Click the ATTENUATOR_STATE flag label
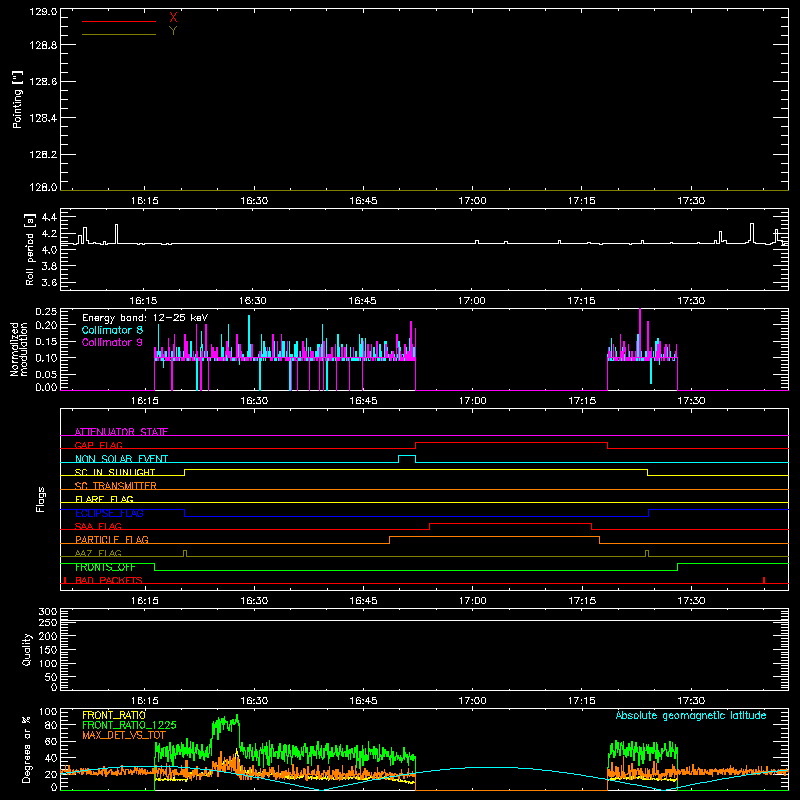800x800 pixels. pyautogui.click(x=121, y=432)
